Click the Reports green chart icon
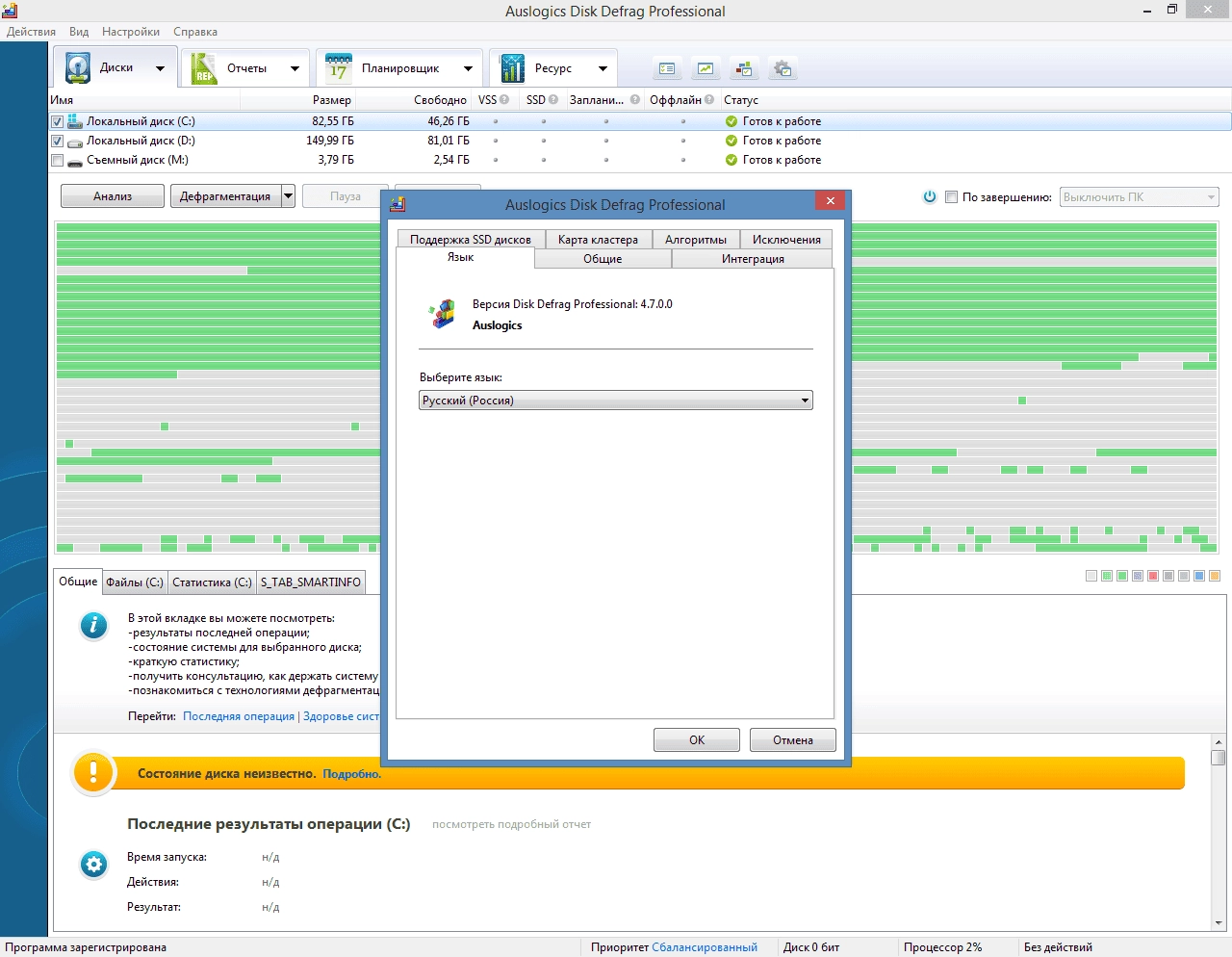1232x957 pixels. [x=204, y=68]
